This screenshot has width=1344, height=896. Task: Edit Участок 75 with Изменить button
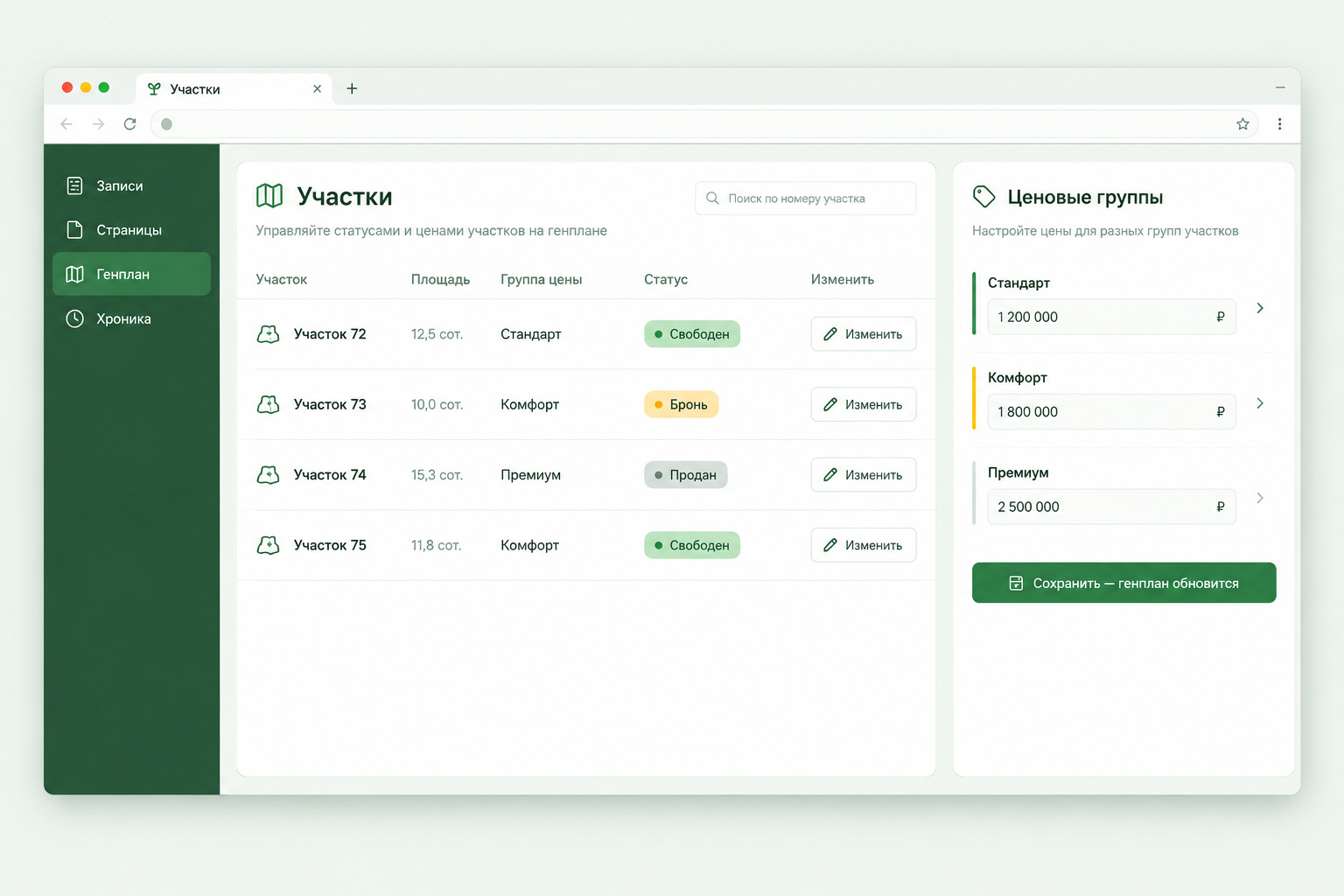[x=864, y=545]
